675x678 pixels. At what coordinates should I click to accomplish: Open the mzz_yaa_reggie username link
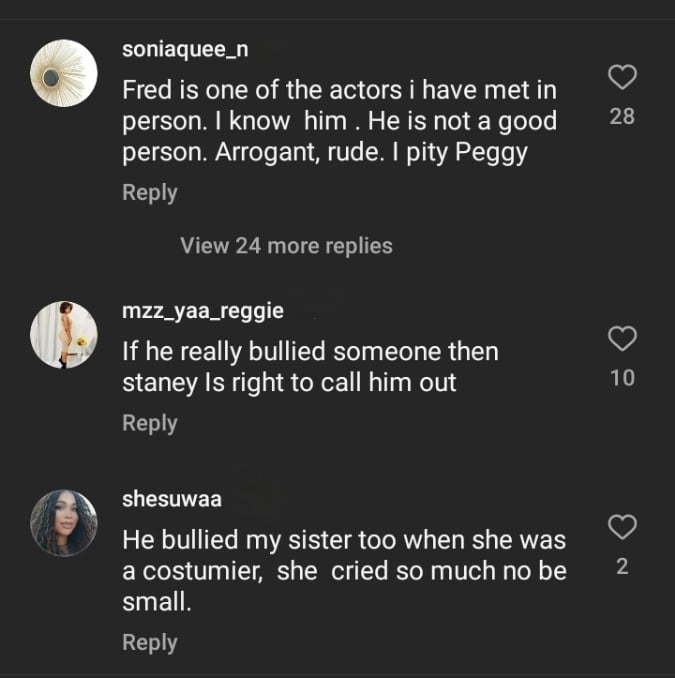click(202, 311)
